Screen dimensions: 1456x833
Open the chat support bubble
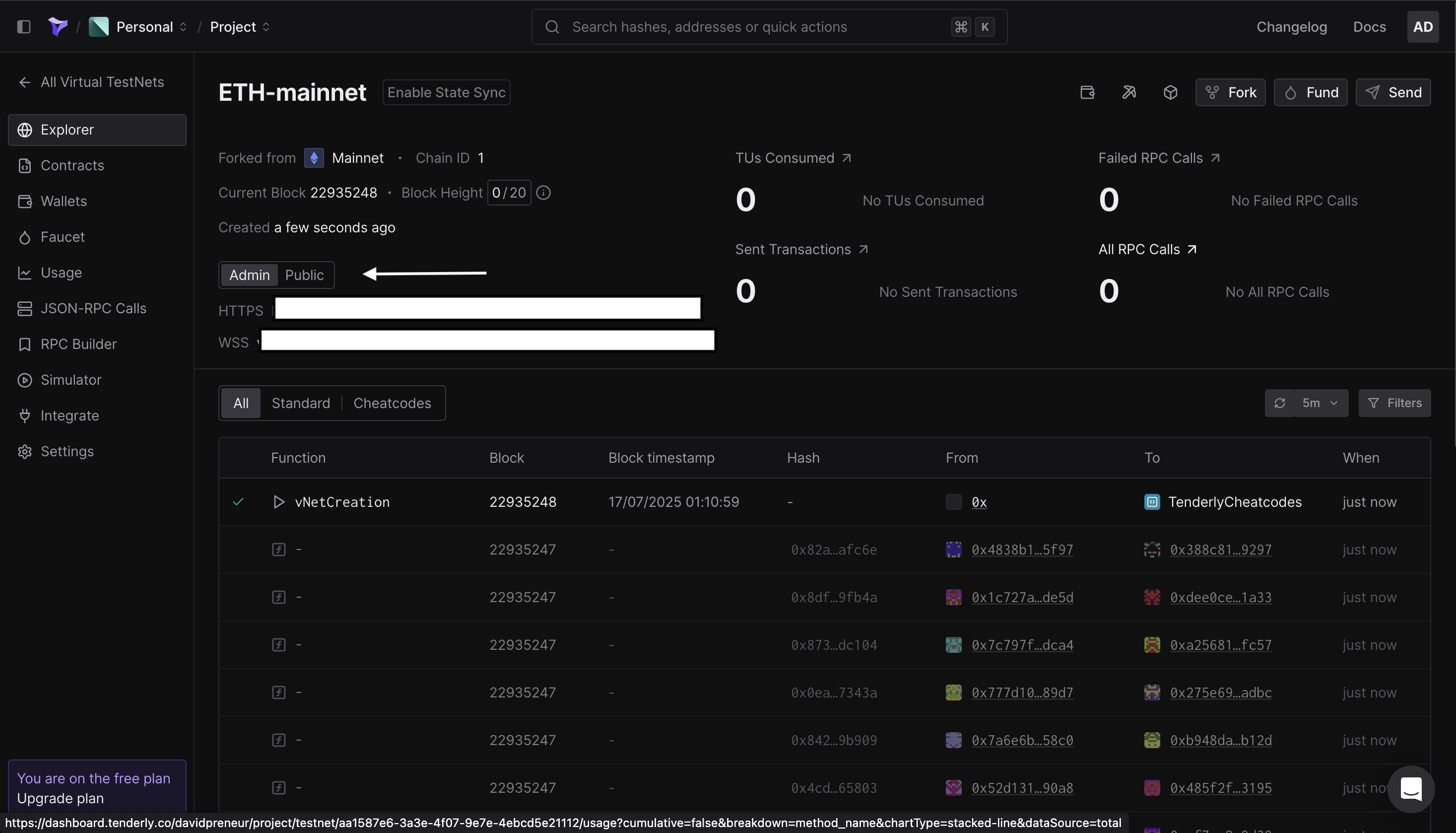(1411, 789)
